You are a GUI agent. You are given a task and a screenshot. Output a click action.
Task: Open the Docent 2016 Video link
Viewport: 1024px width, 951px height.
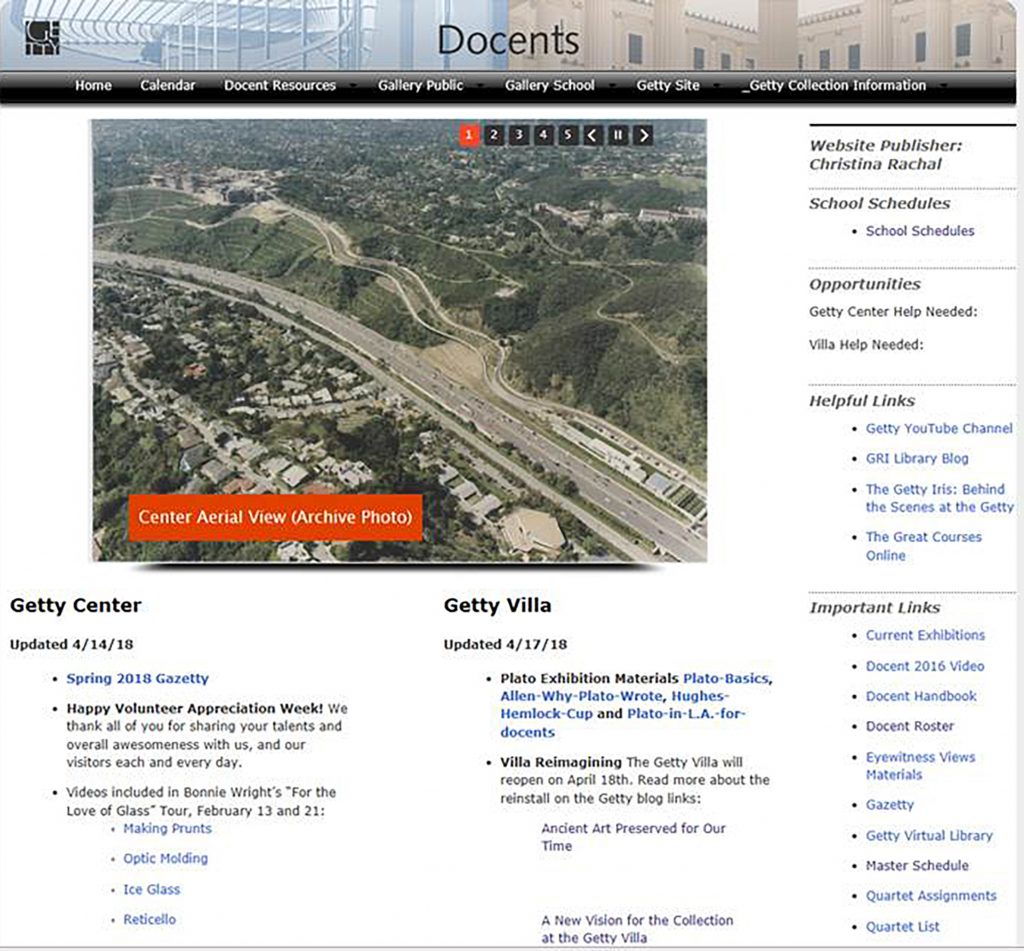coord(925,666)
